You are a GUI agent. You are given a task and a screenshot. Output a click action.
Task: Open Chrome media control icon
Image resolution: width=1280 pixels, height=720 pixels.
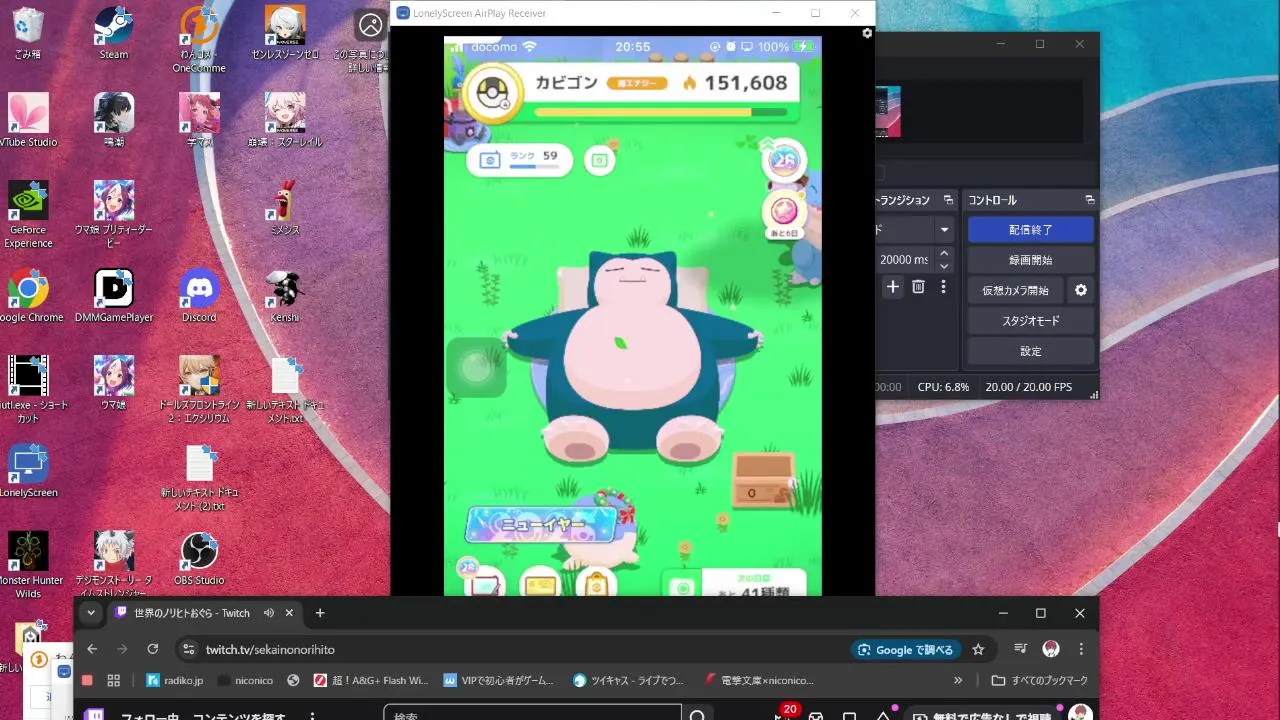coord(1020,649)
